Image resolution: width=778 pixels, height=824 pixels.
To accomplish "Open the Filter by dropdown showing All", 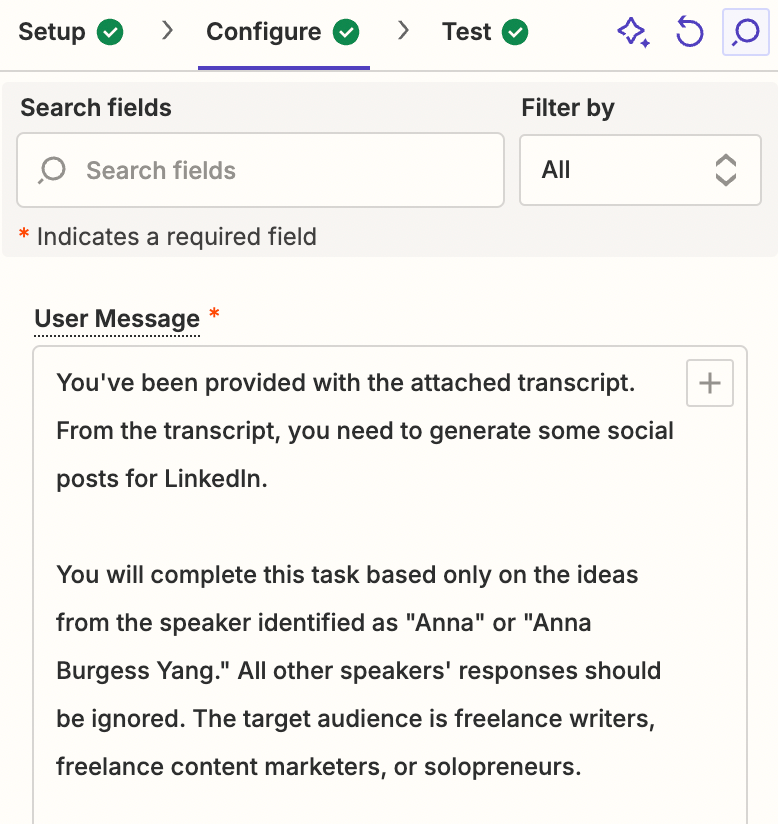I will 640,170.
